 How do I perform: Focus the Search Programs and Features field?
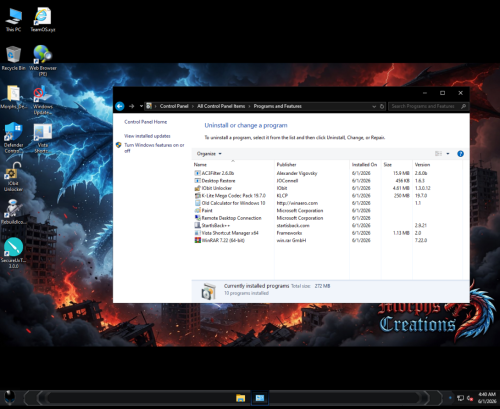pyautogui.click(x=428, y=106)
